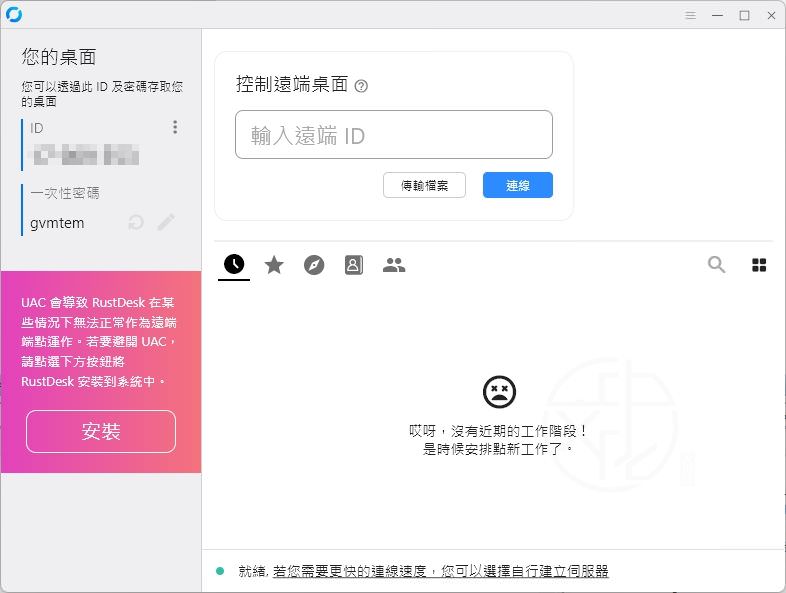
Task: Click the help icon beside 控制遠端桌面
Action: pos(361,86)
